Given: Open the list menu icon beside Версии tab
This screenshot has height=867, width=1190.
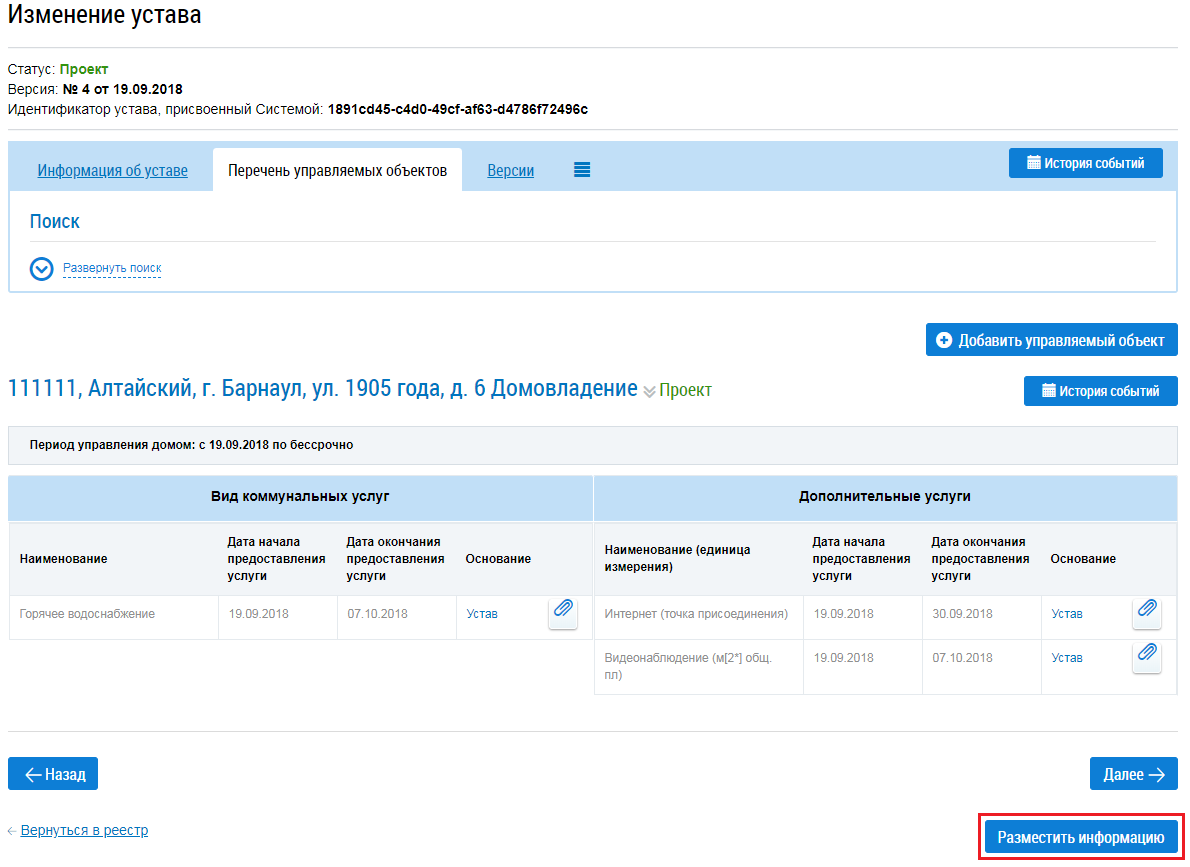Looking at the screenshot, I should [582, 170].
